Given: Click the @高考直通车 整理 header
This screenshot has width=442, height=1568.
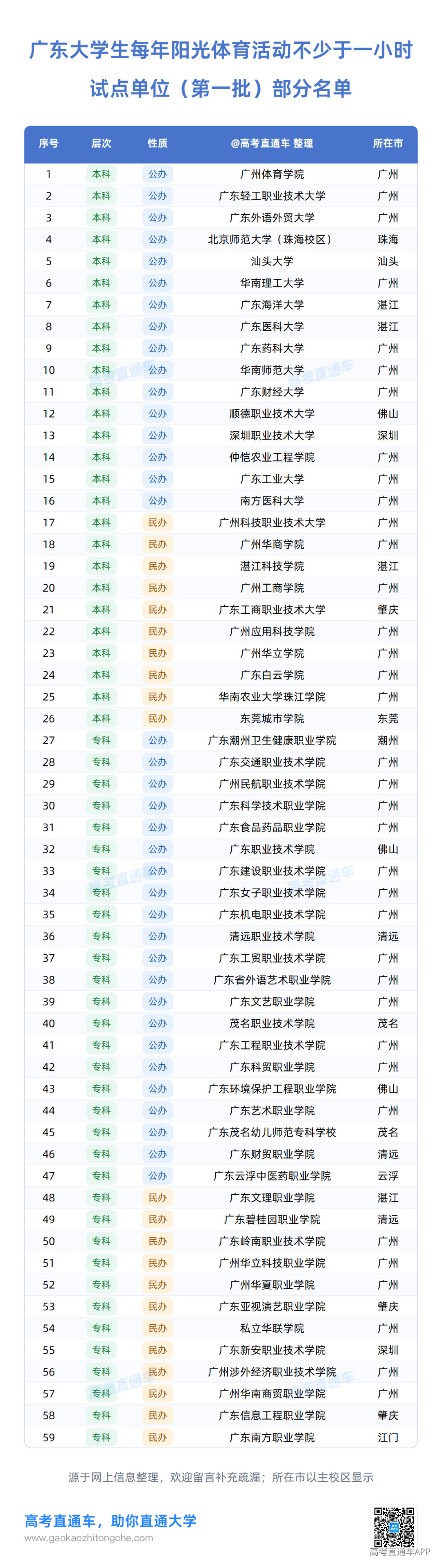Looking at the screenshot, I should click(x=272, y=143).
